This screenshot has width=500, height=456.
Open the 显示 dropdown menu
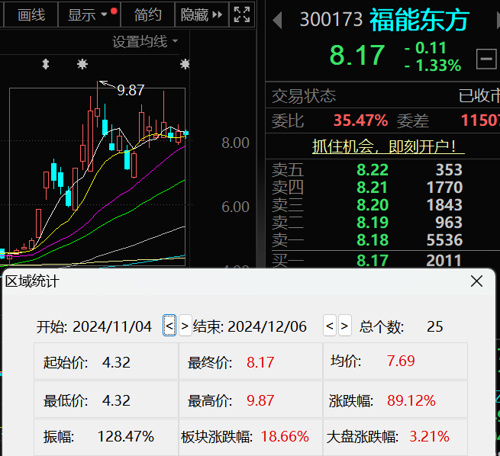click(87, 15)
